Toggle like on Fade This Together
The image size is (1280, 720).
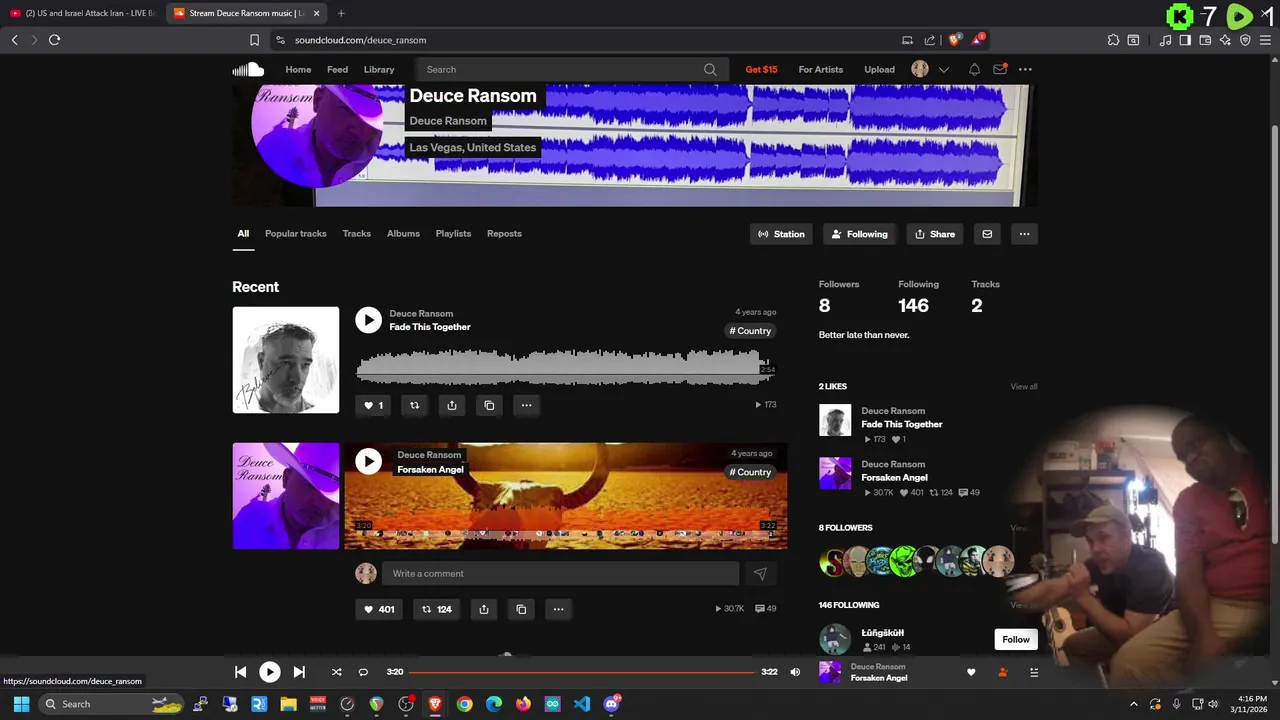tap(373, 405)
